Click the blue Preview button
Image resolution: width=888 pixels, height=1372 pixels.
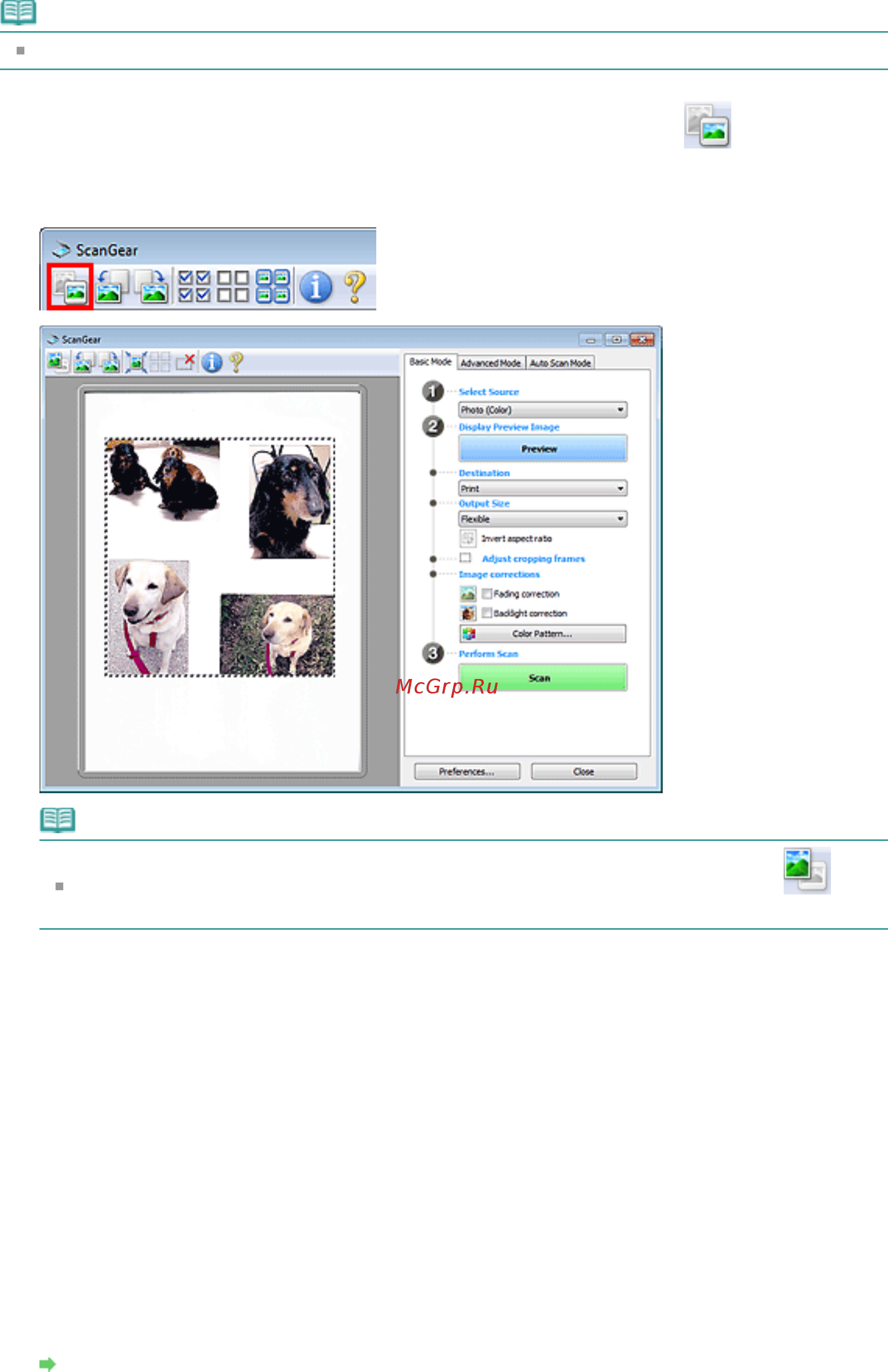(x=543, y=449)
